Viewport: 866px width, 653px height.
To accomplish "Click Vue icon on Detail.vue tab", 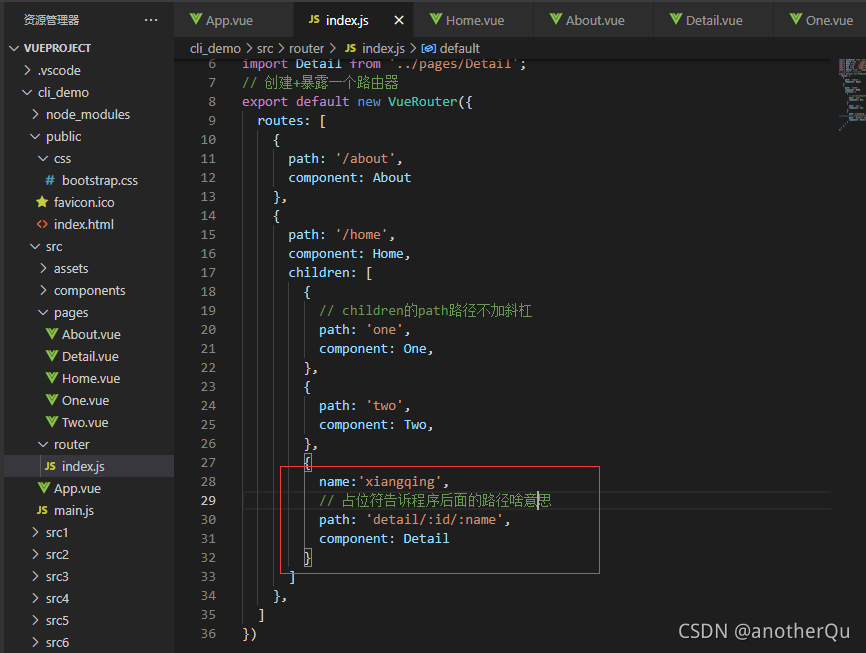I will 676,19.
